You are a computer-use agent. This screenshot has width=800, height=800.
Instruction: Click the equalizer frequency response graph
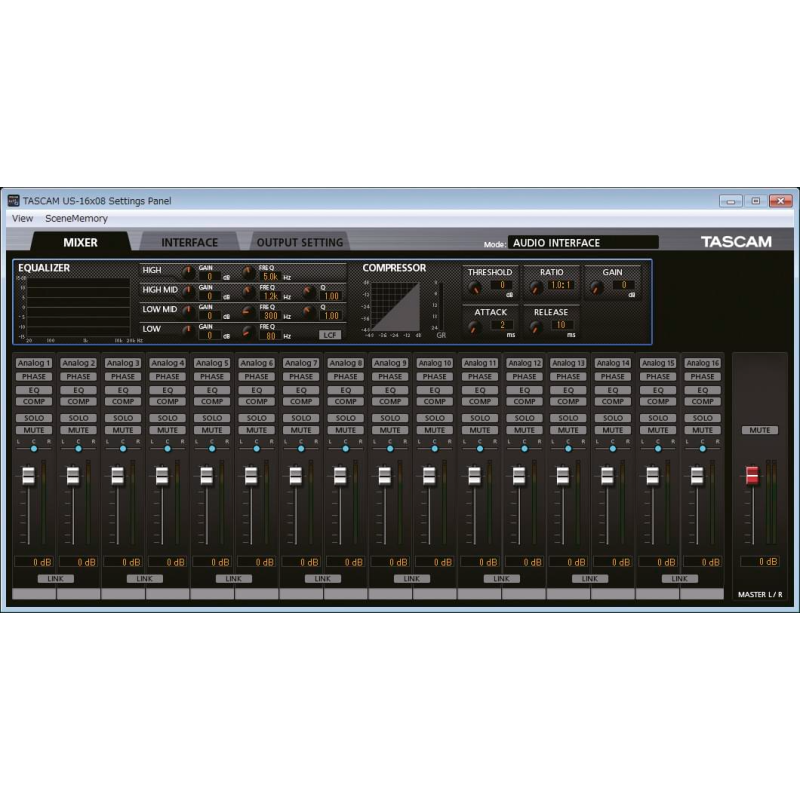[x=79, y=307]
